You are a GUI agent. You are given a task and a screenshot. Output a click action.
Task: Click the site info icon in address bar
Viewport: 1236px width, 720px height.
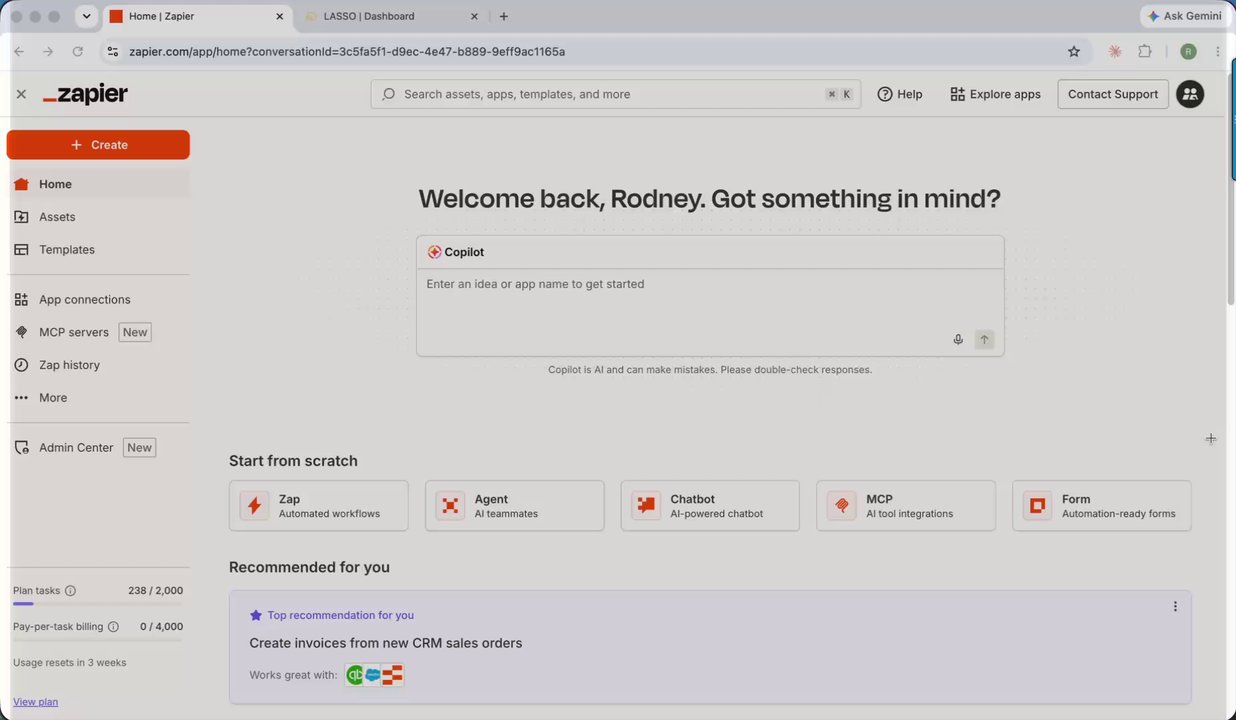coord(112,51)
